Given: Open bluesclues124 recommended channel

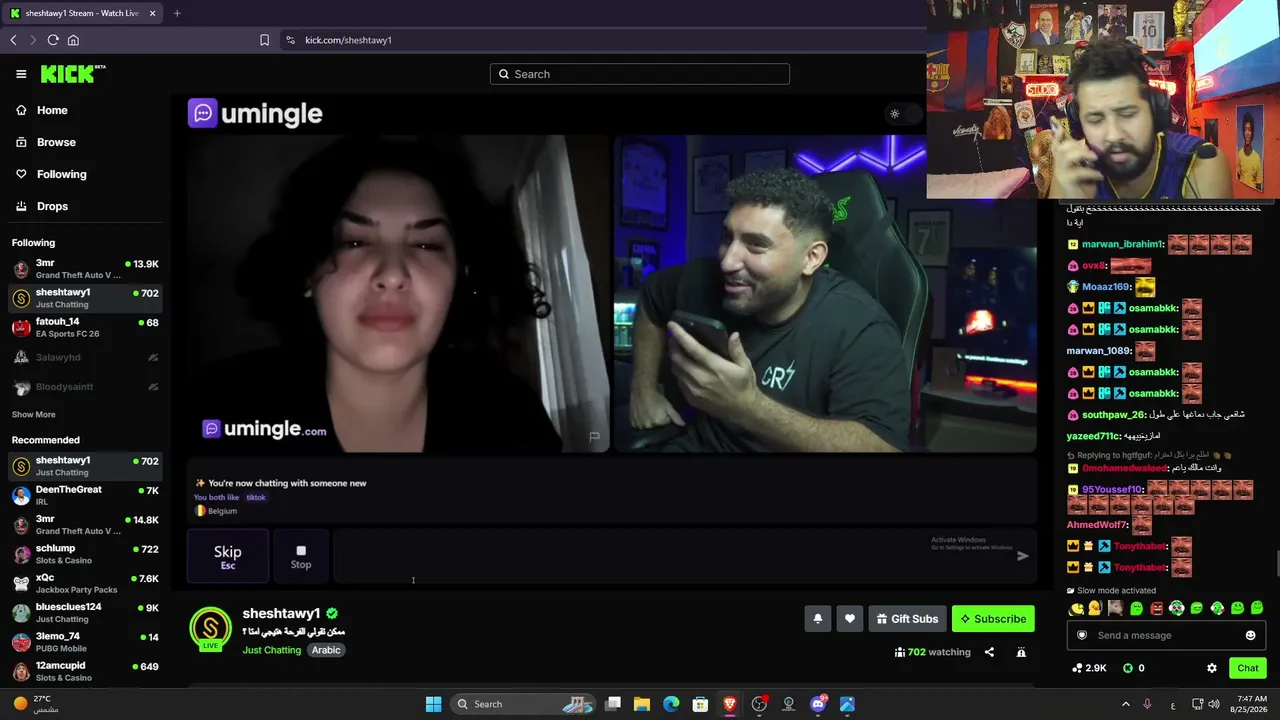Looking at the screenshot, I should (85, 613).
